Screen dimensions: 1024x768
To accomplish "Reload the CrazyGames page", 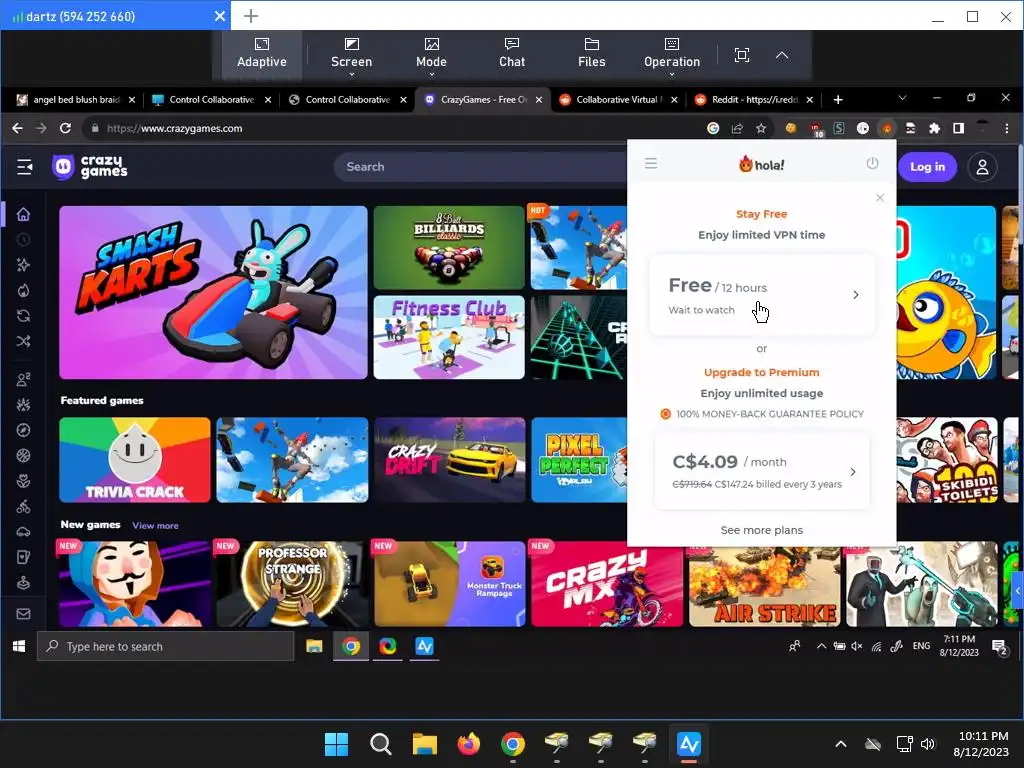I will pyautogui.click(x=65, y=129).
